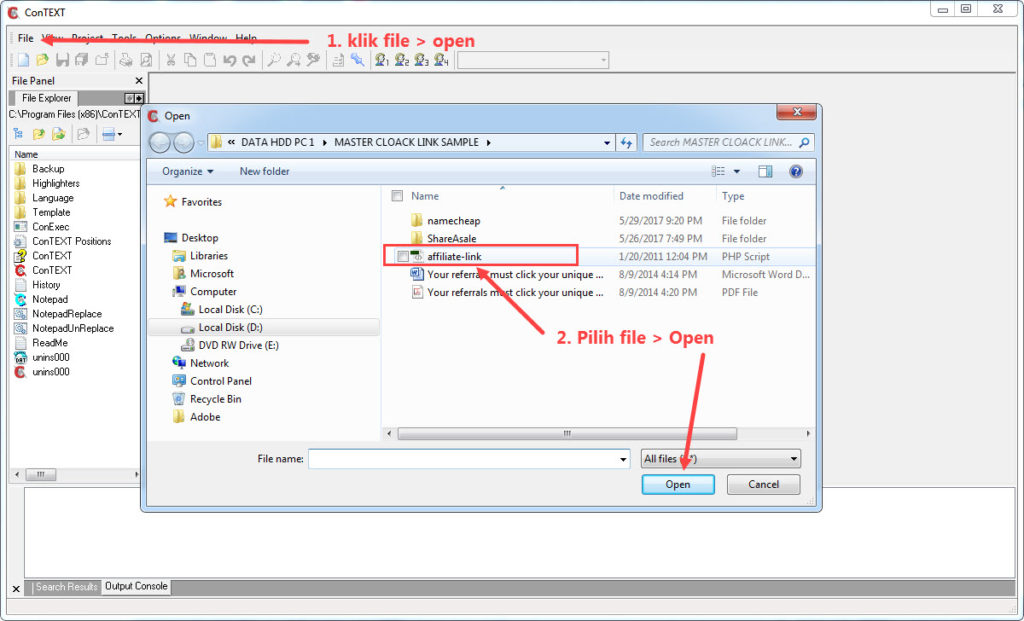Toggle the preview pane icon in dialog
The image size is (1024, 621).
[765, 172]
